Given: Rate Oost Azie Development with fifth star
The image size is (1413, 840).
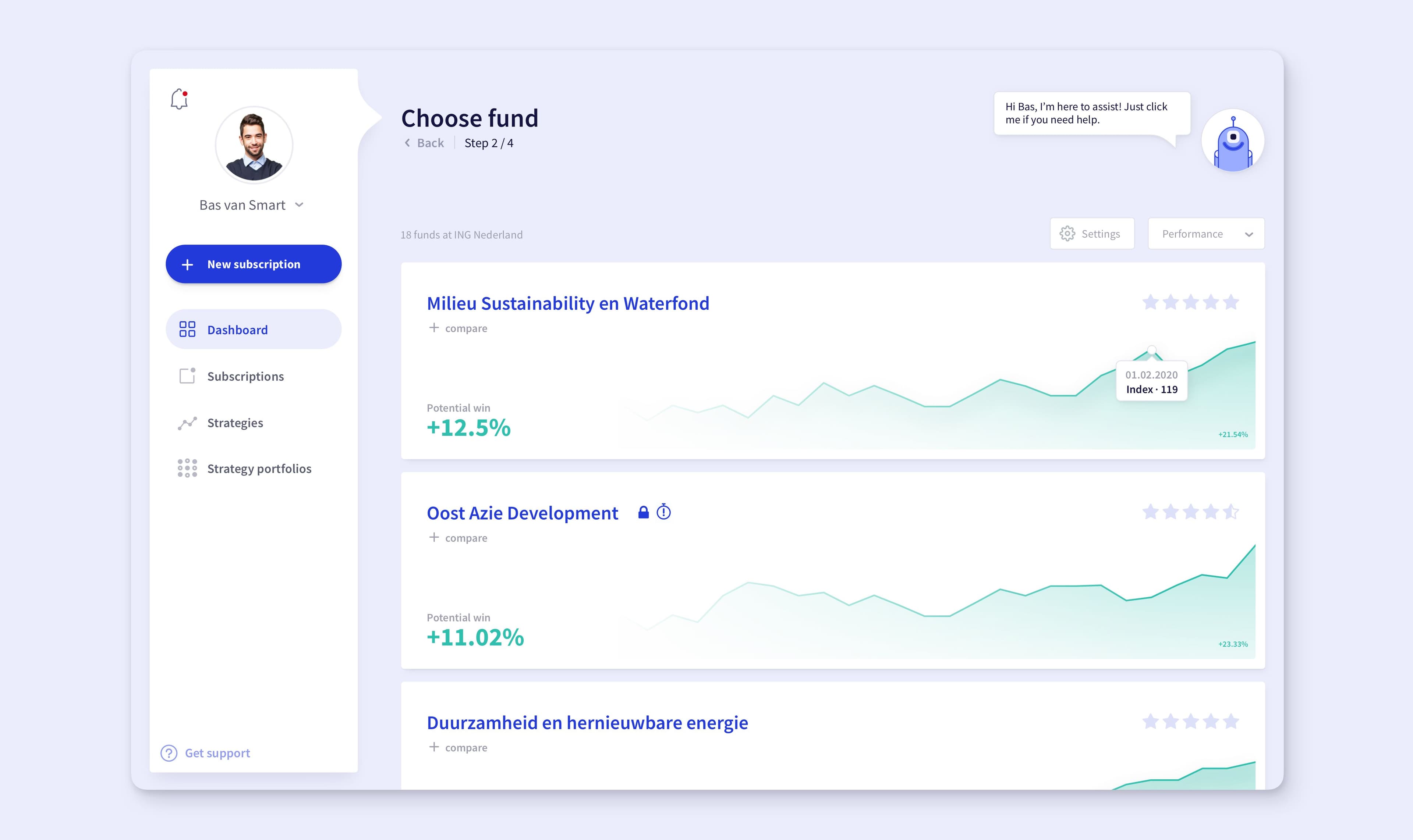Looking at the screenshot, I should tap(1230, 512).
